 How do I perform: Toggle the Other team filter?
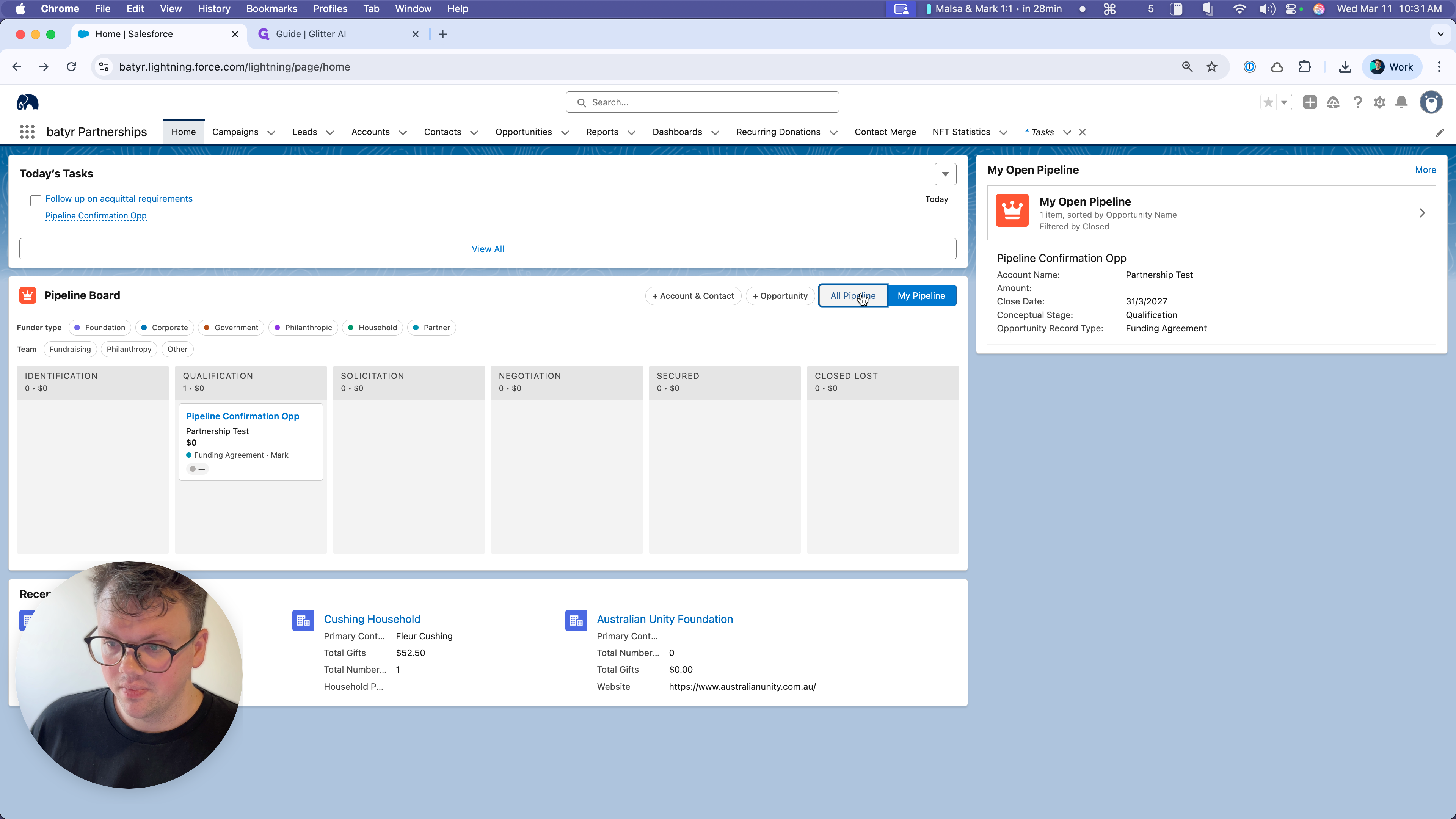coord(177,349)
